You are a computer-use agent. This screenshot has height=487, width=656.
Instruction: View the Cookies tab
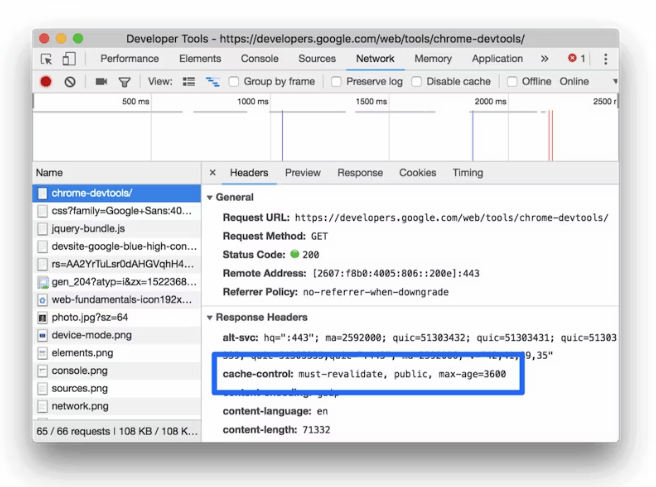pyautogui.click(x=418, y=173)
